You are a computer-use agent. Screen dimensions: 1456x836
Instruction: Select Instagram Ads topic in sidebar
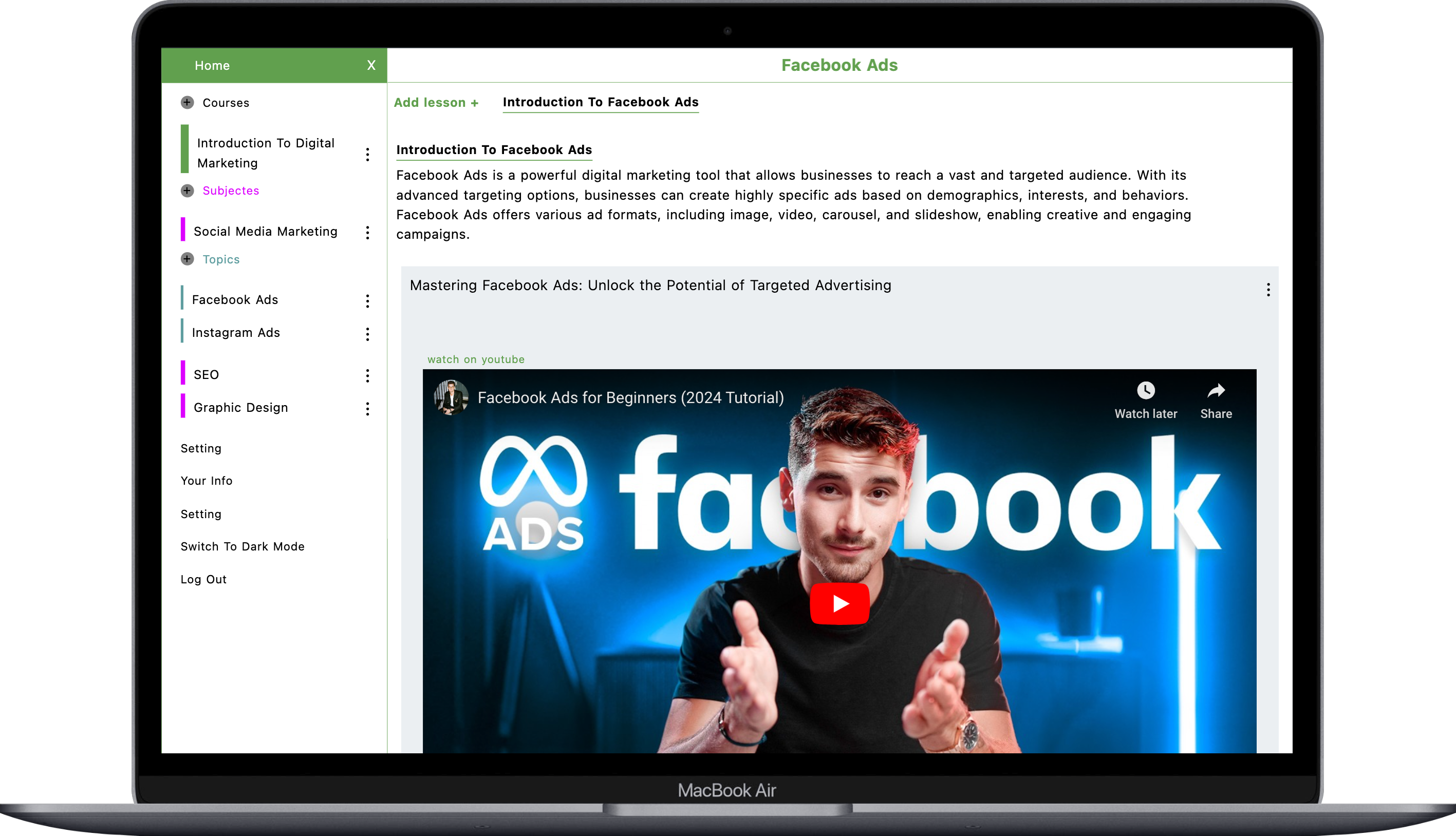[x=235, y=333]
